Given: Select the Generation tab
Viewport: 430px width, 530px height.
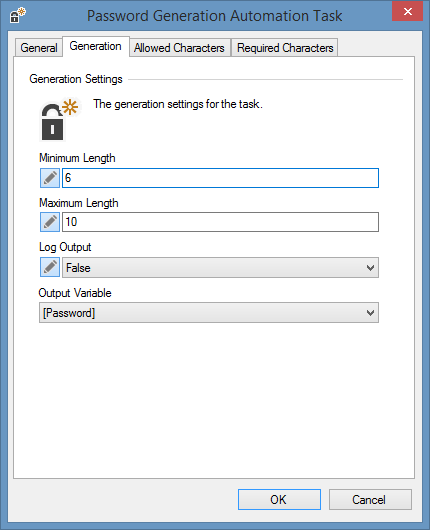Looking at the screenshot, I should point(96,46).
